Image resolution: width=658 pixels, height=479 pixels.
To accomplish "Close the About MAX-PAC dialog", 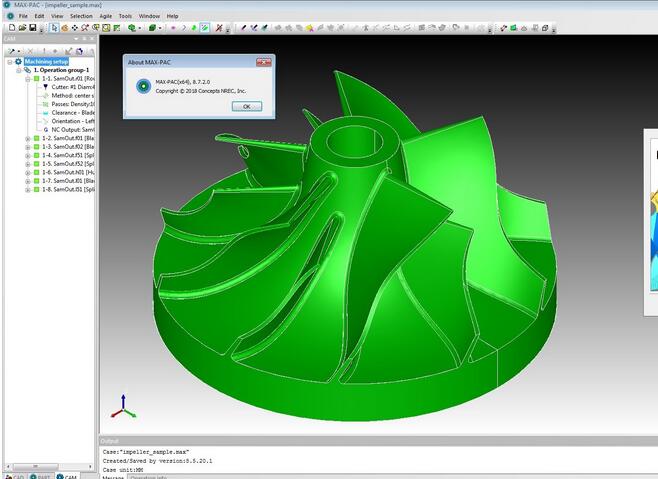I will tap(264, 62).
